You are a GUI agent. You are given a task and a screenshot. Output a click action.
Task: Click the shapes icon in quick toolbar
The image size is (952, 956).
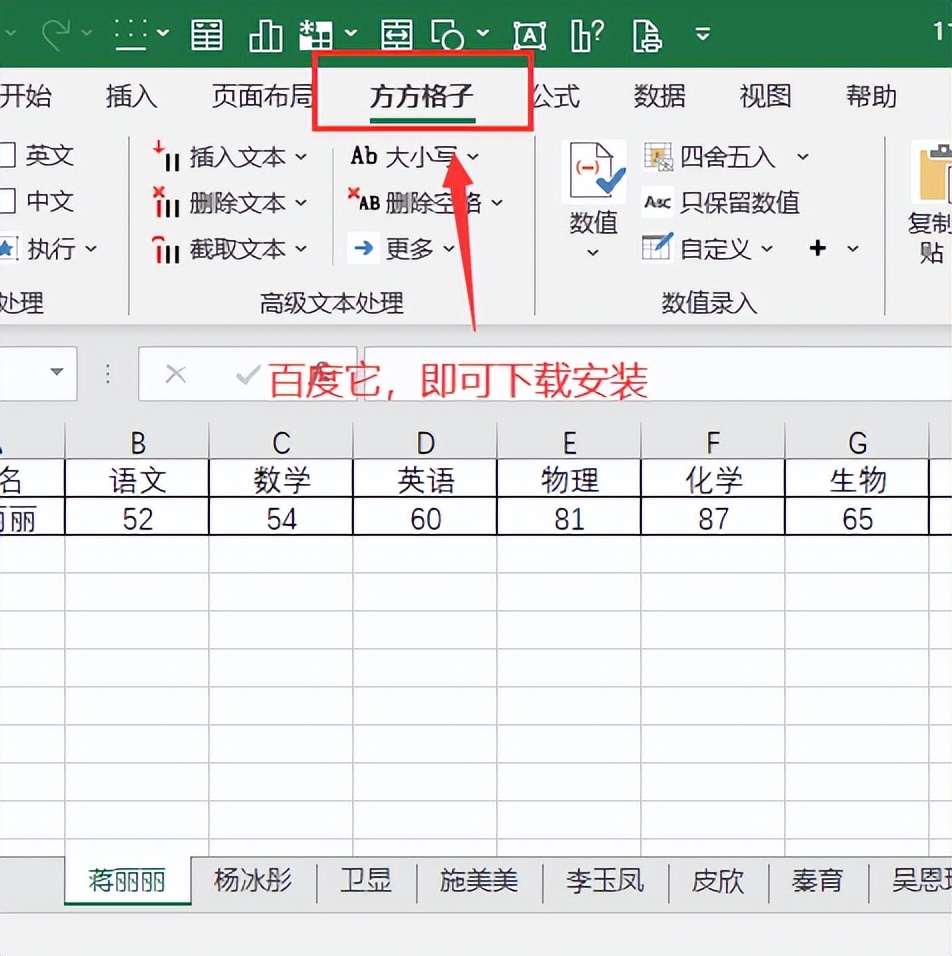(x=448, y=34)
